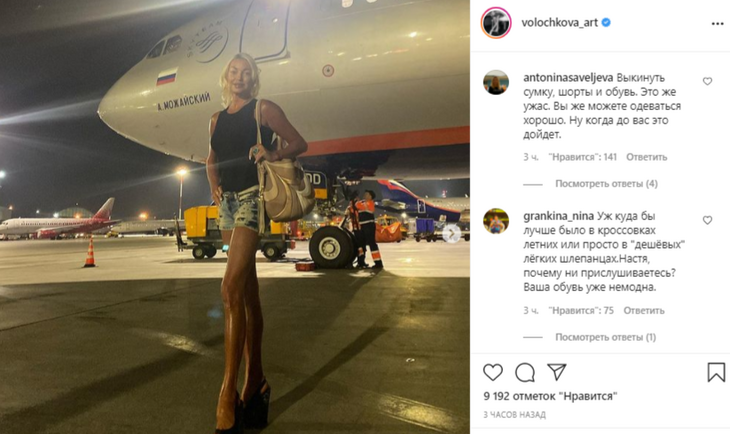This screenshot has width=730, height=434.
Task: Click grankina_nina's avatar
Action: 496,221
